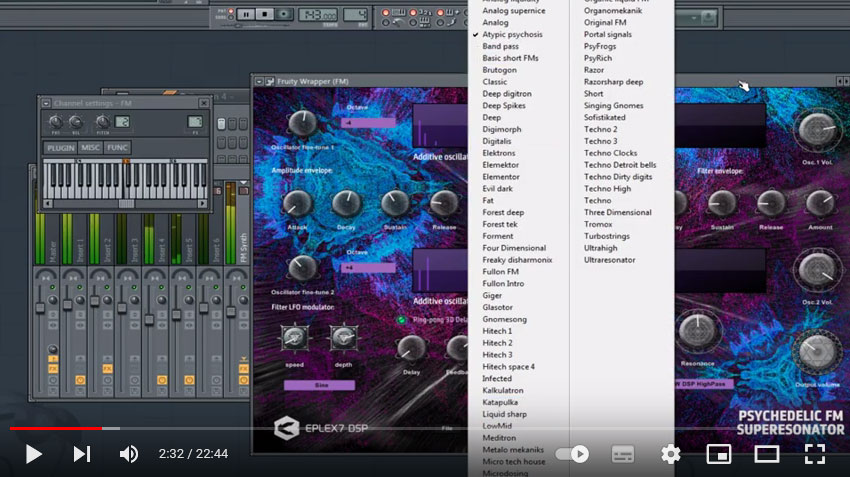Click the Master track volume fader

(40, 307)
